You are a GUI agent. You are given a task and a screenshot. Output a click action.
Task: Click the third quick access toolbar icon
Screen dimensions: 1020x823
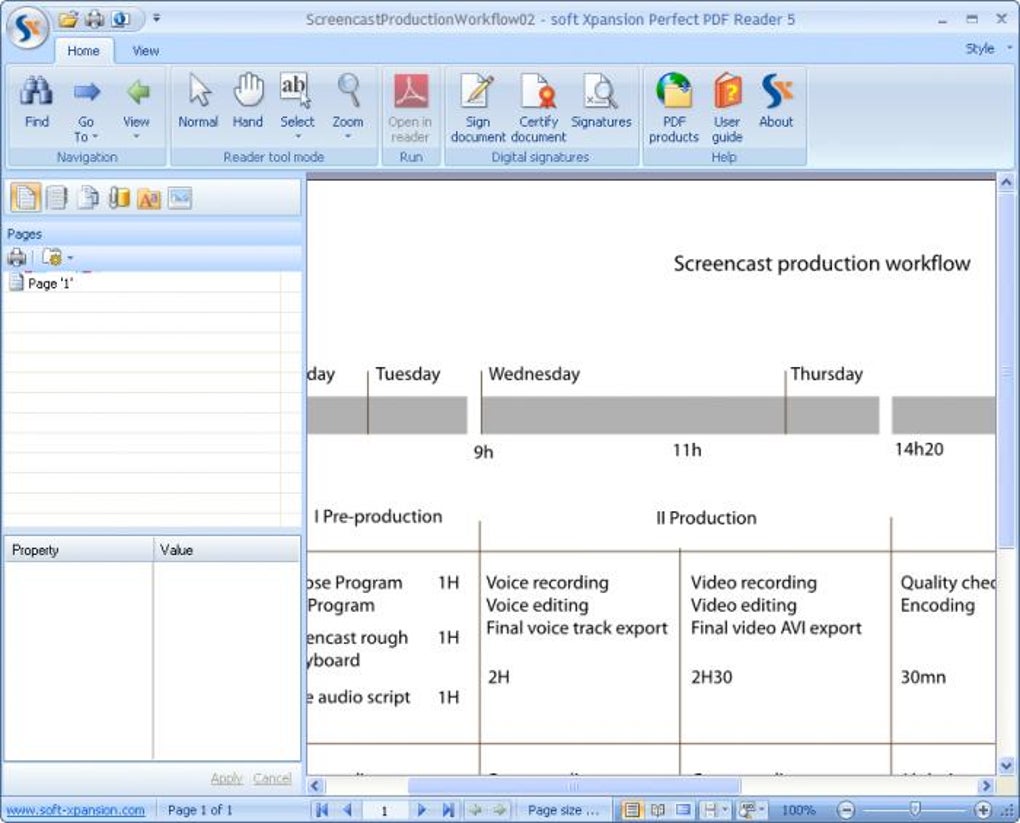tap(120, 20)
